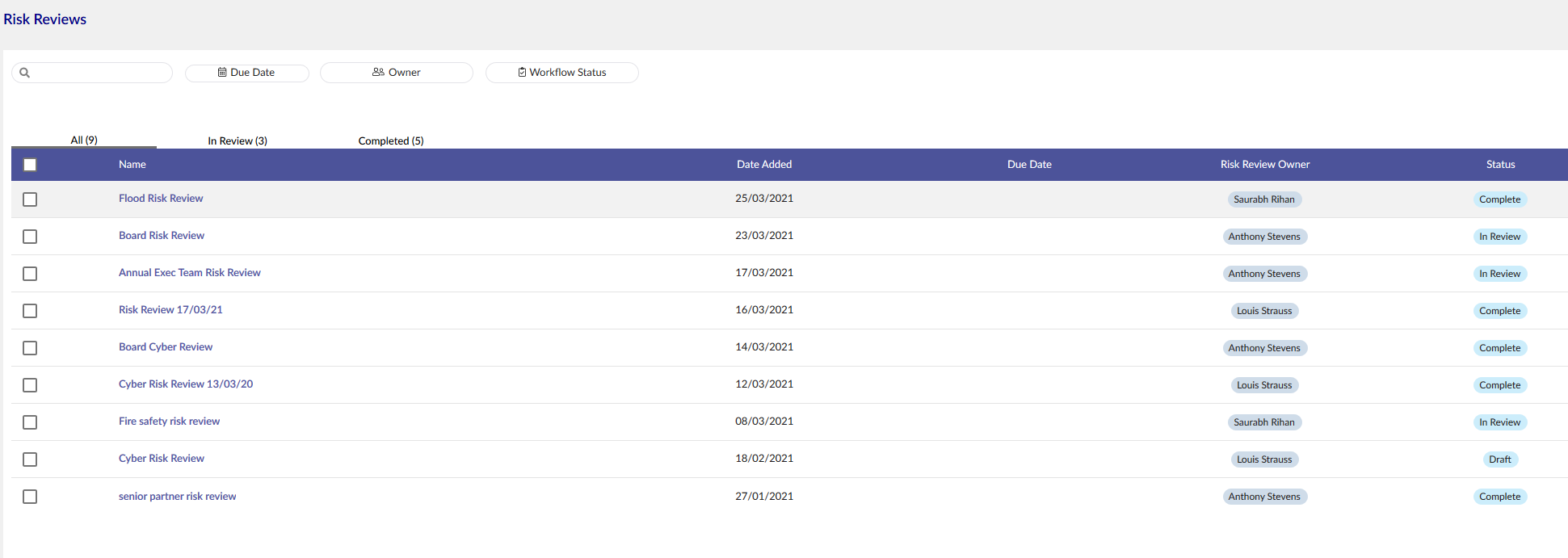Click the 23/03/2021 date added cell
This screenshot has width=1568, height=558.
click(764, 236)
